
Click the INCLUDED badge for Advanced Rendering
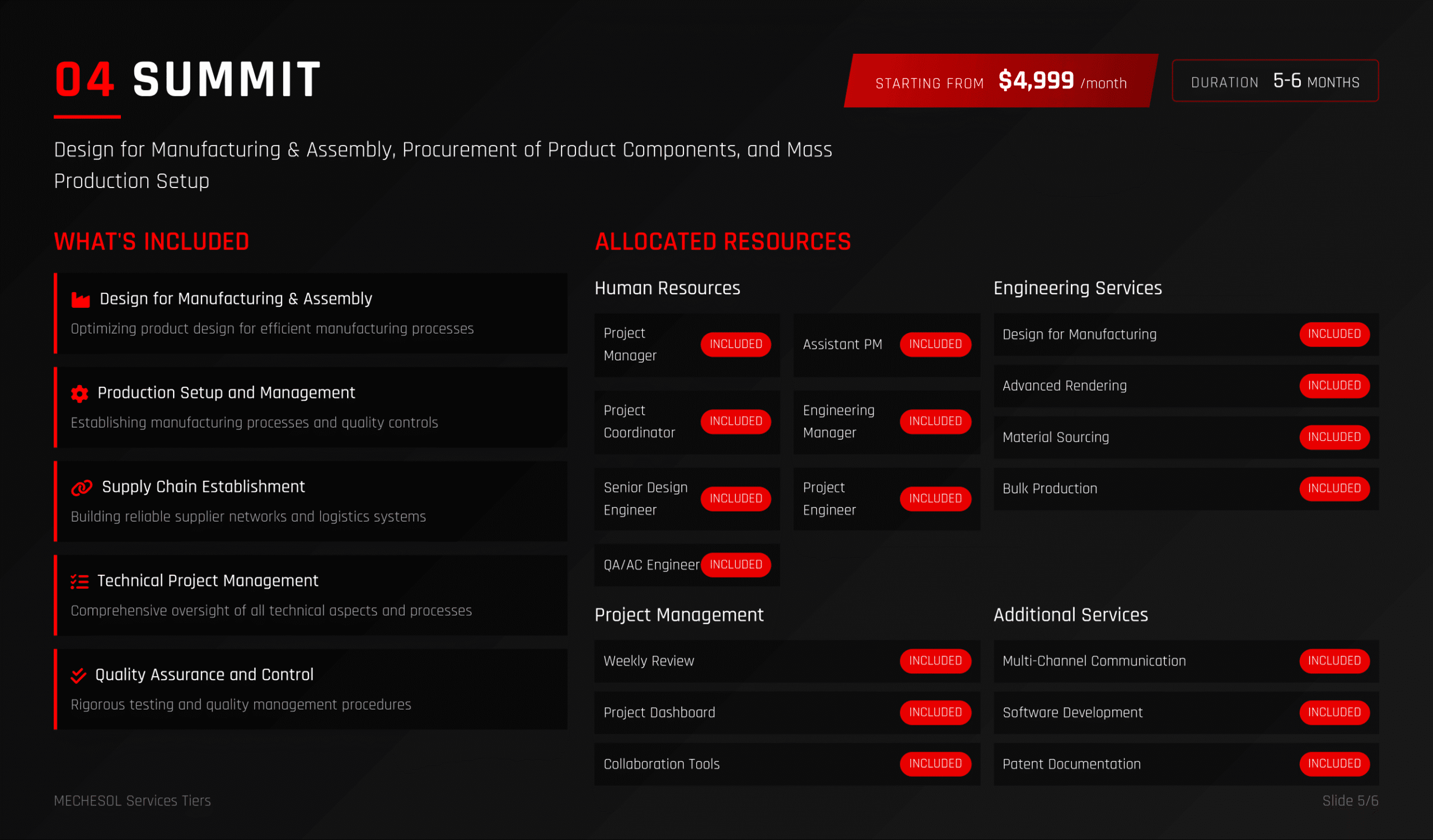[1333, 386]
